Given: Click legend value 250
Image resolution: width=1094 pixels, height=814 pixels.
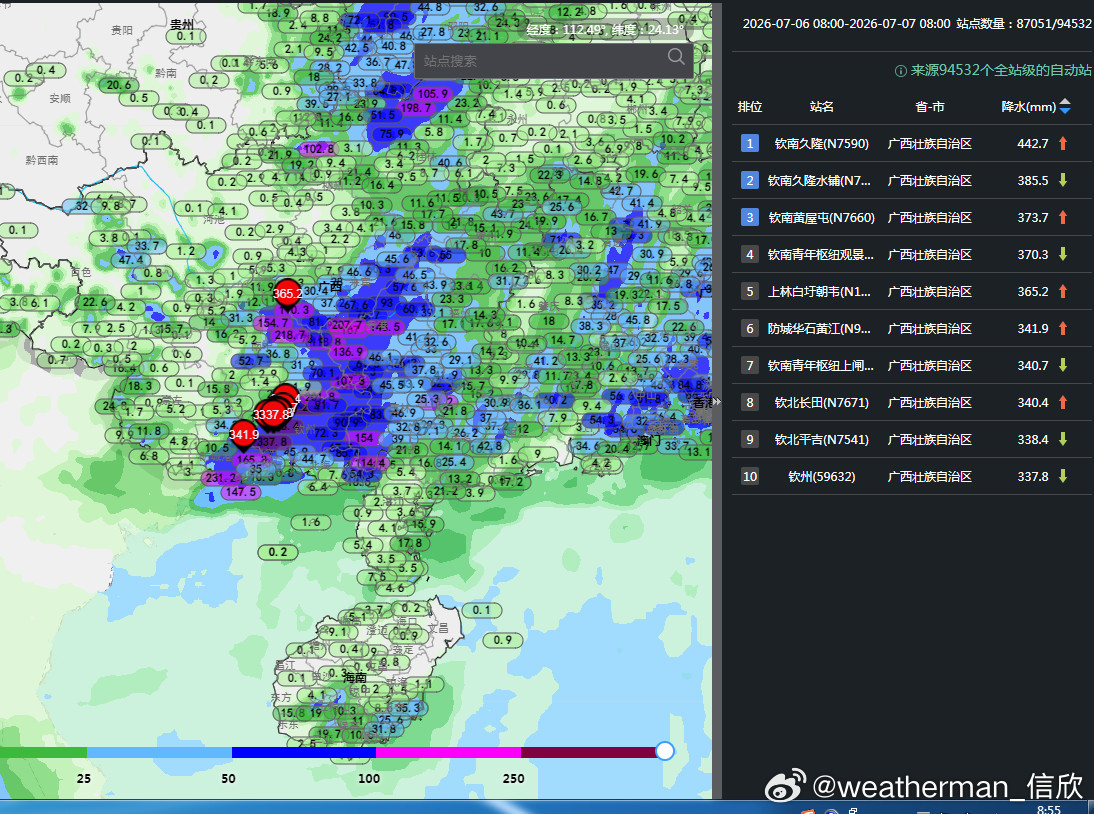Looking at the screenshot, I should pos(514,778).
